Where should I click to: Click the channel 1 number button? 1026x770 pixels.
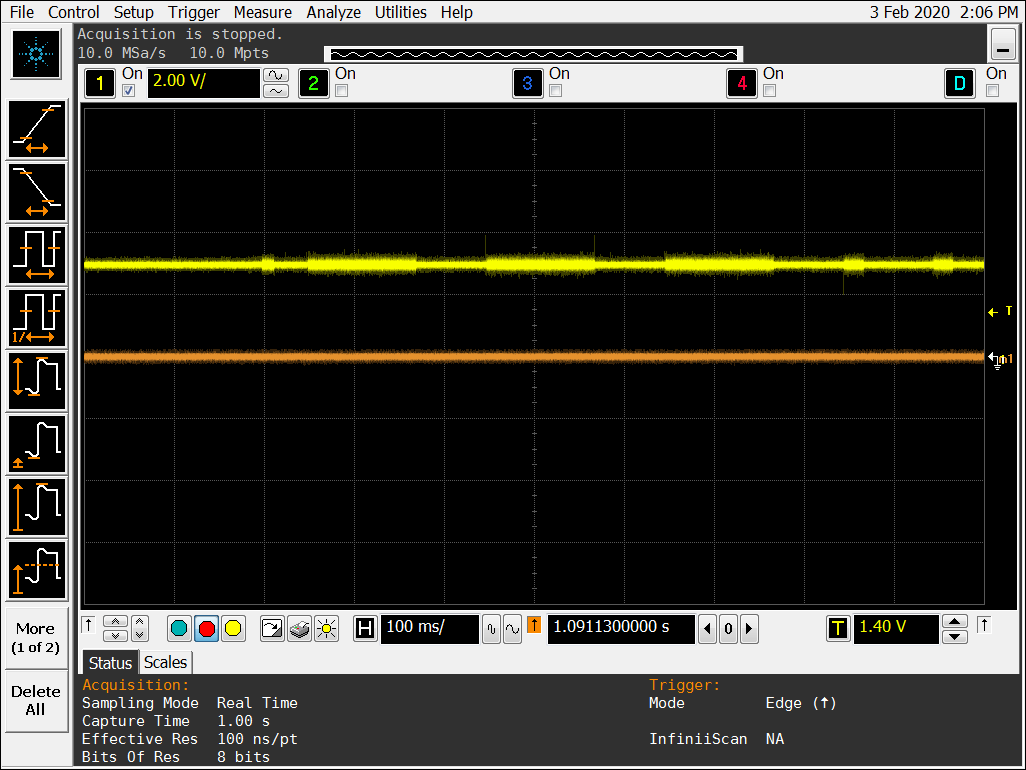100,83
